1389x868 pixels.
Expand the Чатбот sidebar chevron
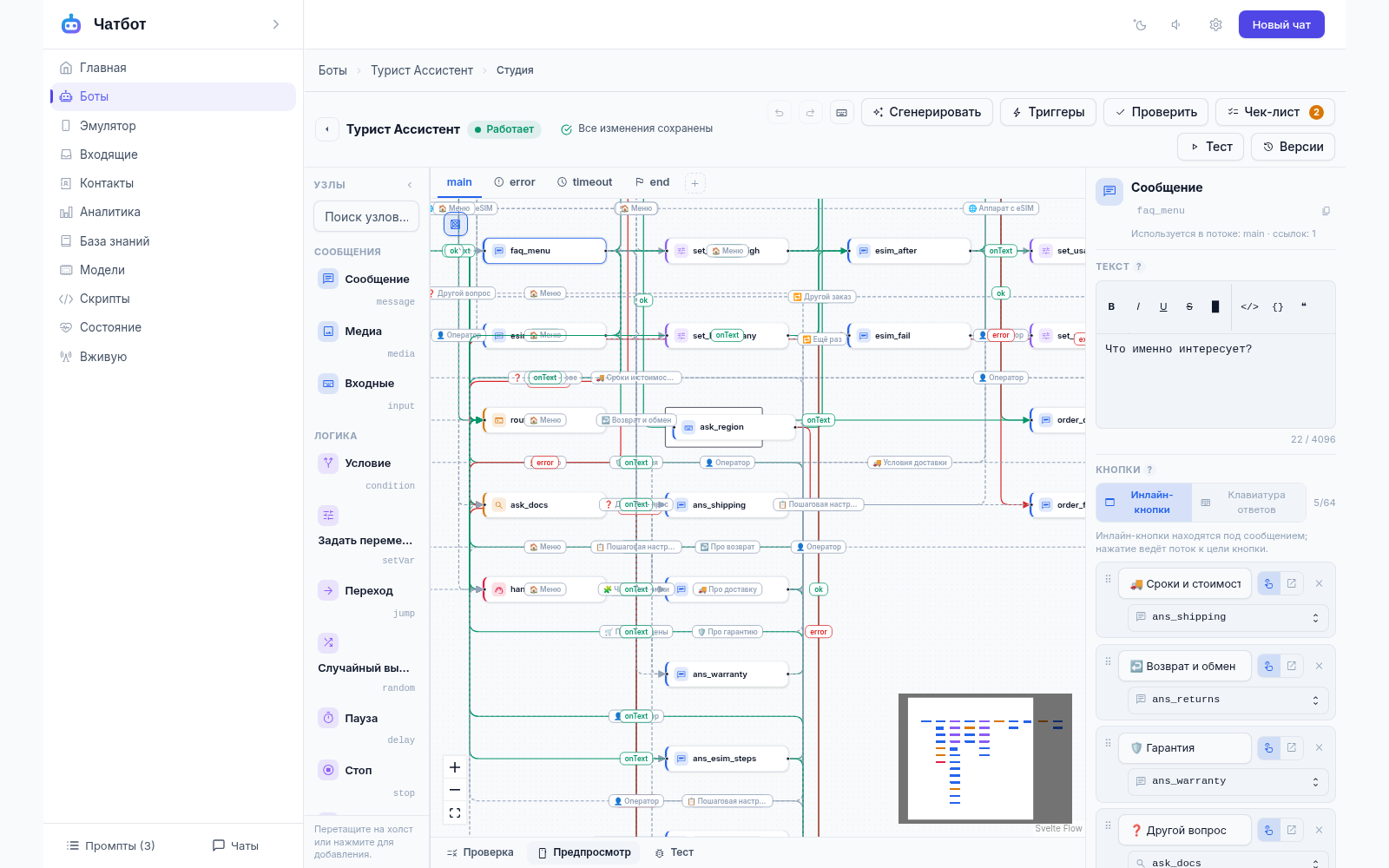(x=276, y=24)
